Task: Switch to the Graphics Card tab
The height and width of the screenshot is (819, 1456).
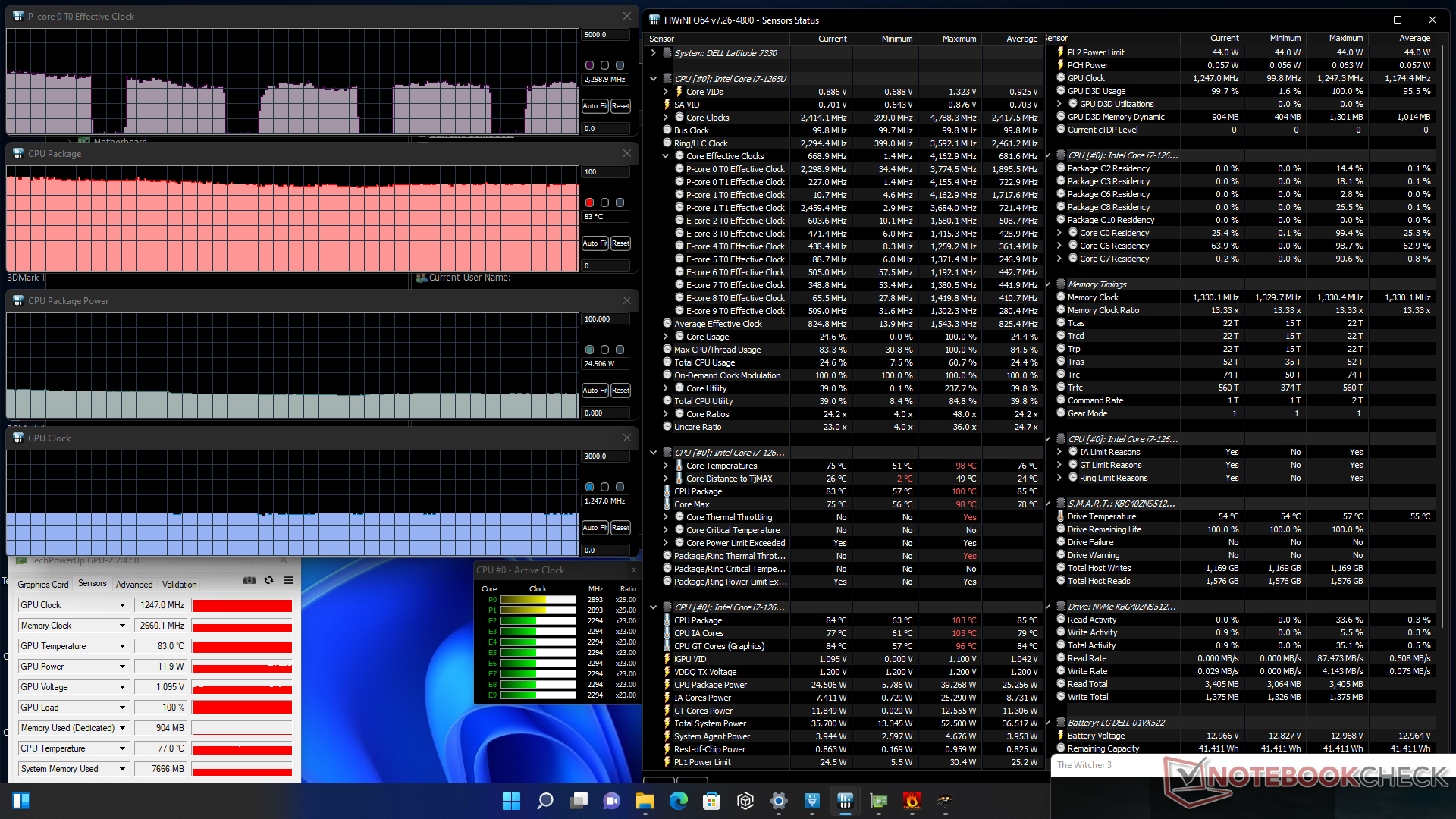Action: pos(43,585)
